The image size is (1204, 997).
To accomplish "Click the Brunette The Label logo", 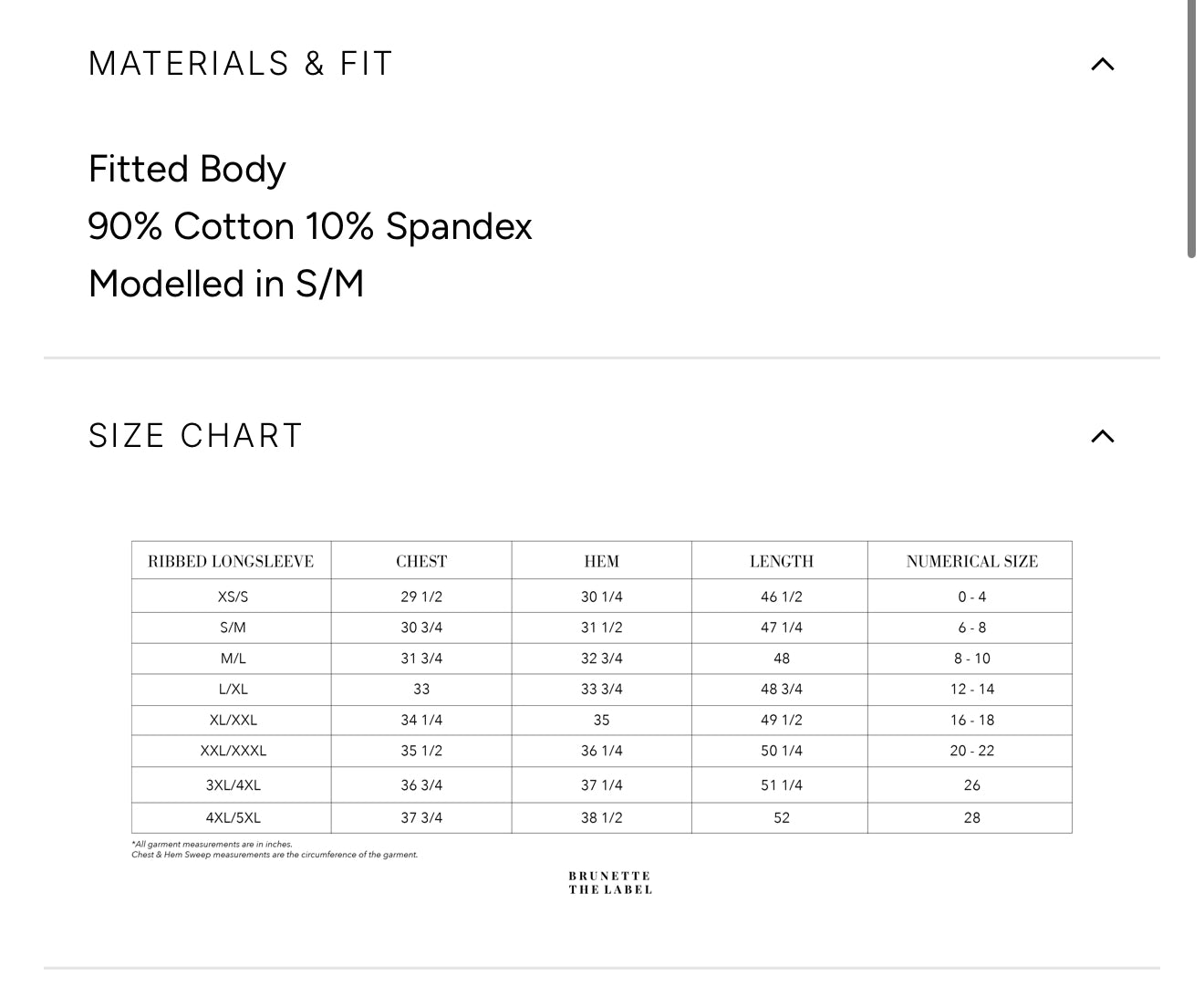I will 610,882.
